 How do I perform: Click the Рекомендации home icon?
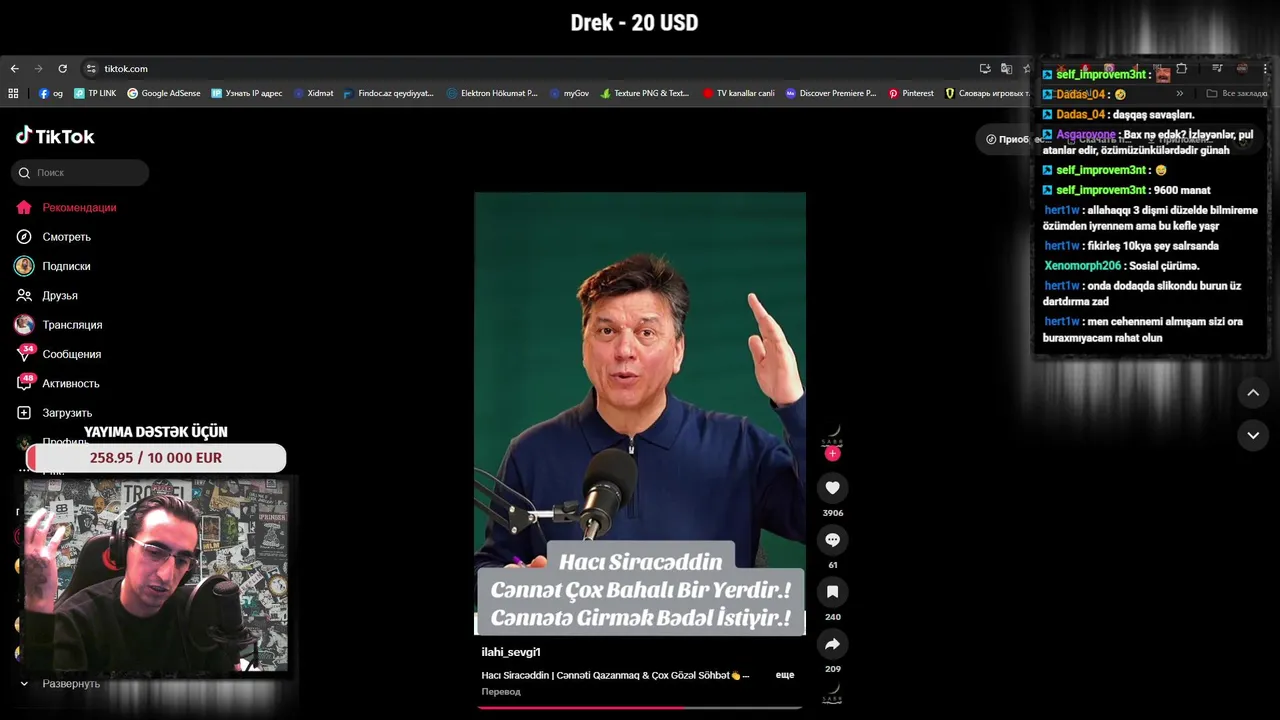[x=24, y=208]
